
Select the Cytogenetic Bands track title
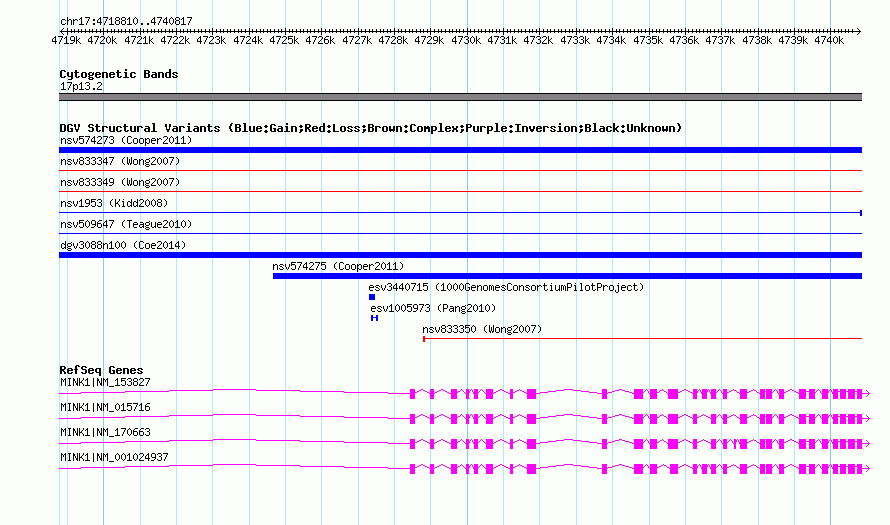click(119, 74)
